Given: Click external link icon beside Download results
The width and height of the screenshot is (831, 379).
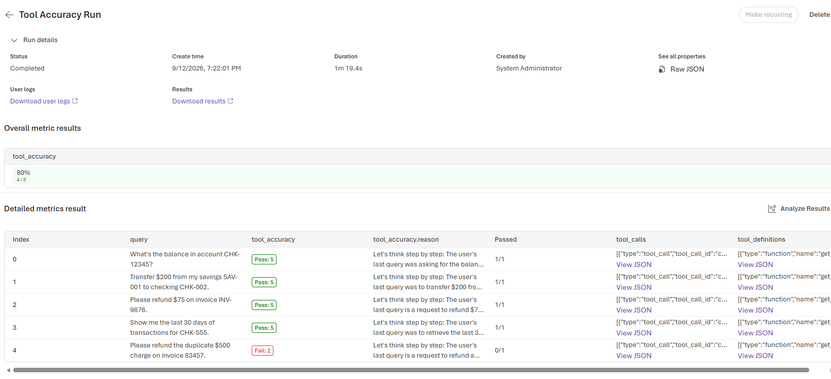Looking at the screenshot, I should click(x=231, y=101).
